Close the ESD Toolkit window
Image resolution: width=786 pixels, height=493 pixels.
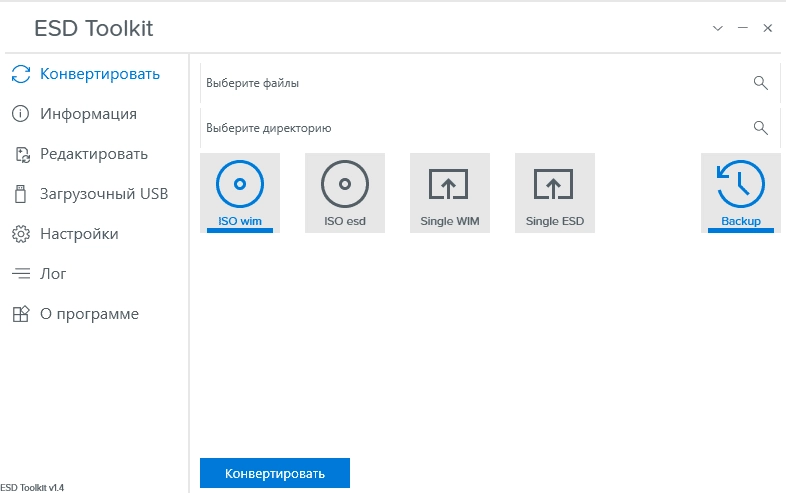767,28
